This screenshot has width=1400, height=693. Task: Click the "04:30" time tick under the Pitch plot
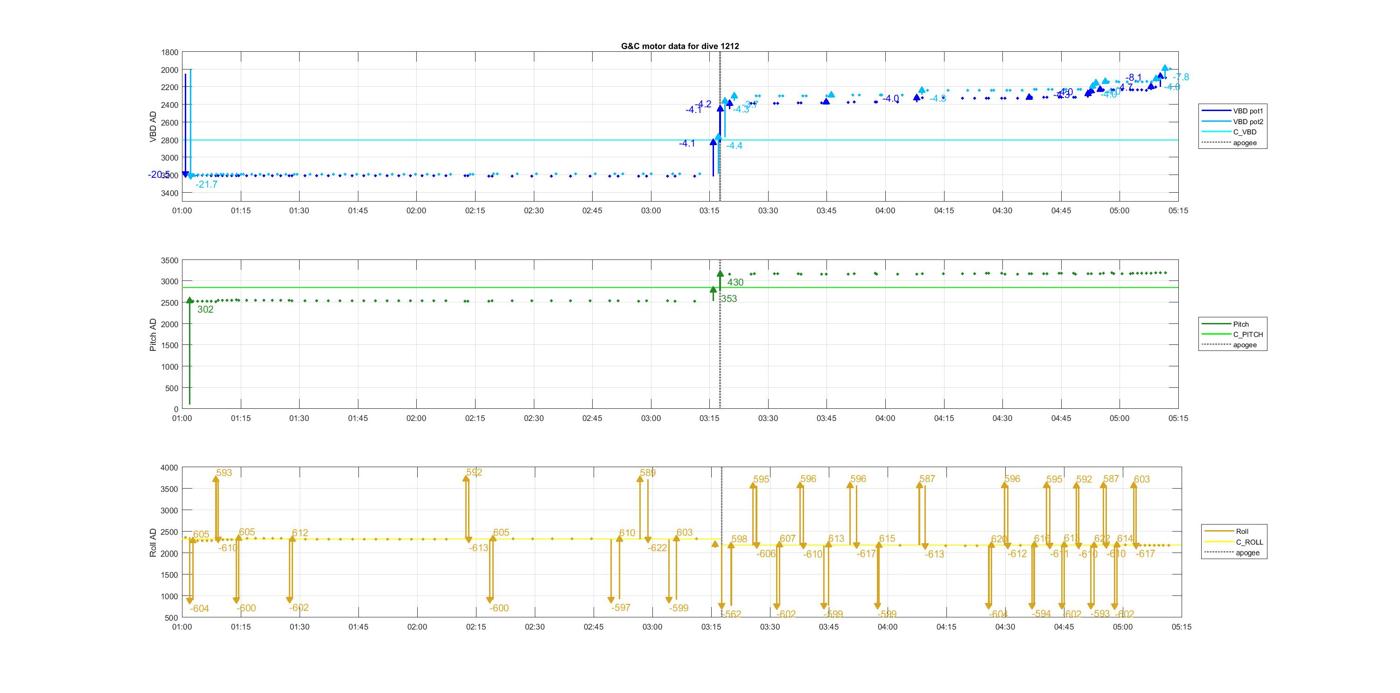point(1003,419)
